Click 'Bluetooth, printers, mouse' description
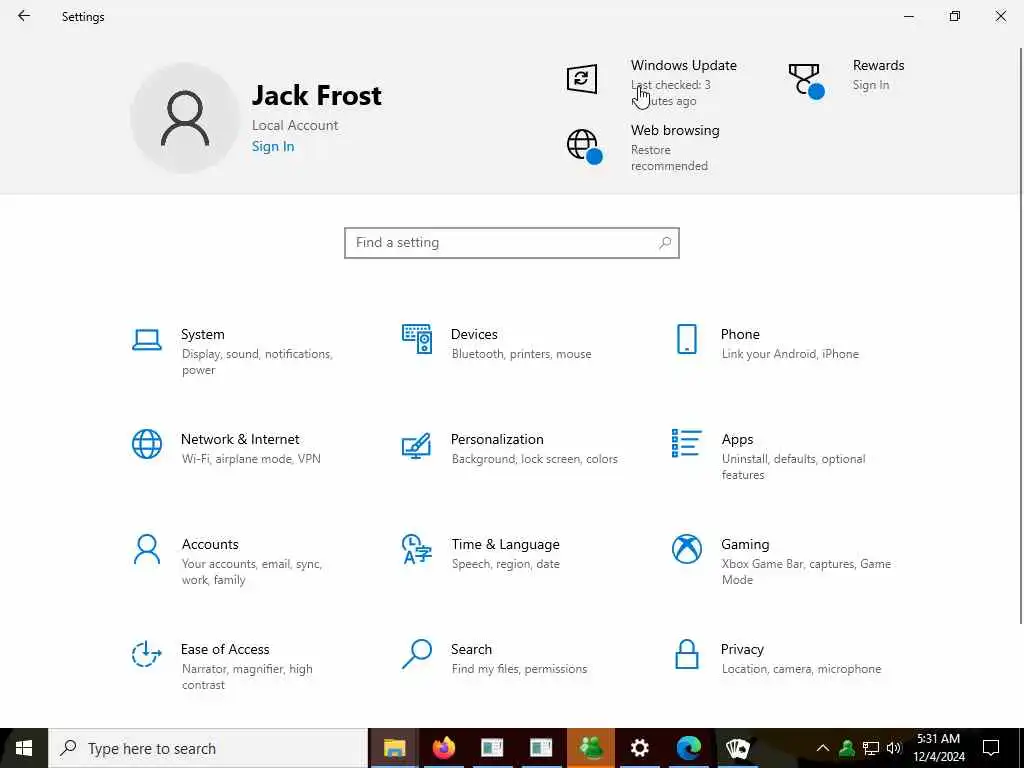 click(521, 354)
